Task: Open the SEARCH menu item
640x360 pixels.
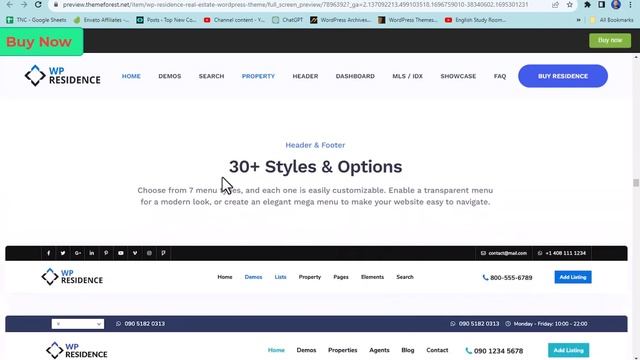Action: coord(211,76)
